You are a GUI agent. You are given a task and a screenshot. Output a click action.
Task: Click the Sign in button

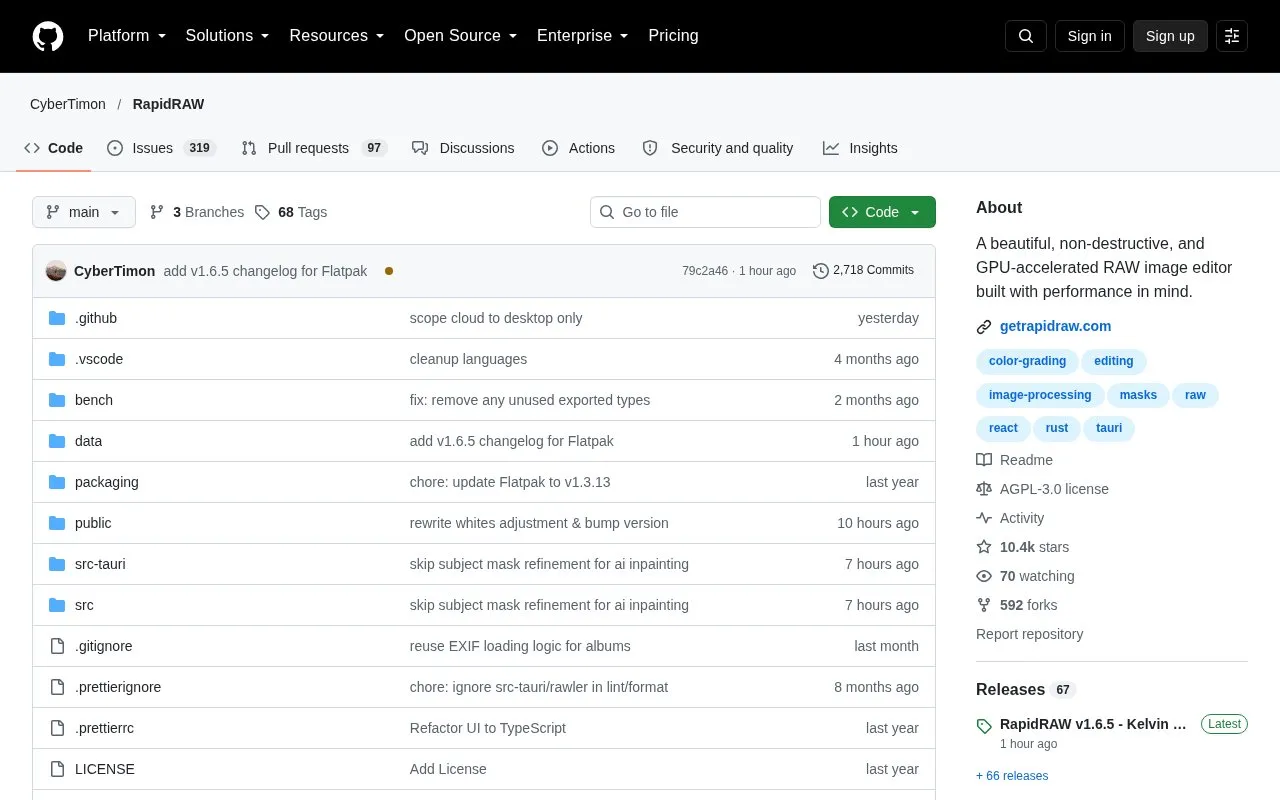[x=1089, y=36]
